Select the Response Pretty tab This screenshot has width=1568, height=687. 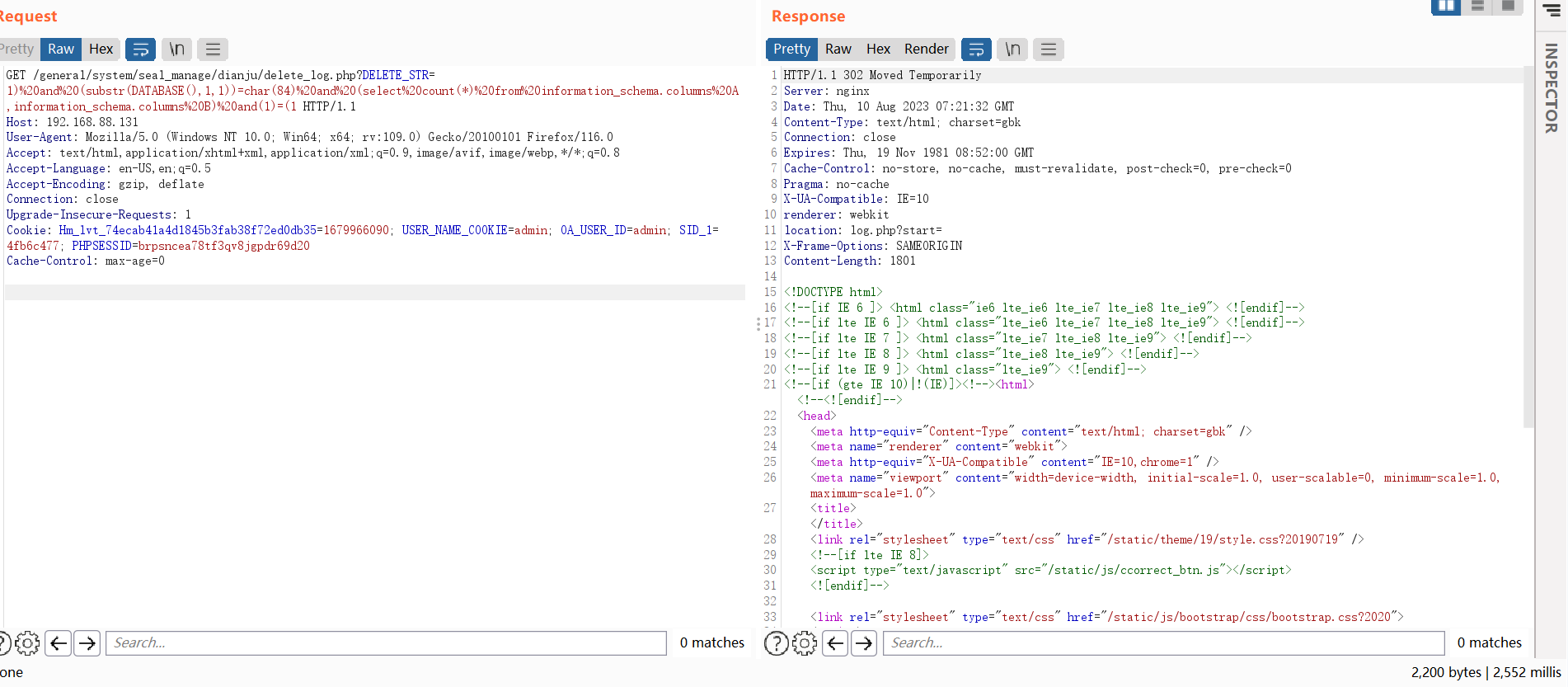coord(791,49)
